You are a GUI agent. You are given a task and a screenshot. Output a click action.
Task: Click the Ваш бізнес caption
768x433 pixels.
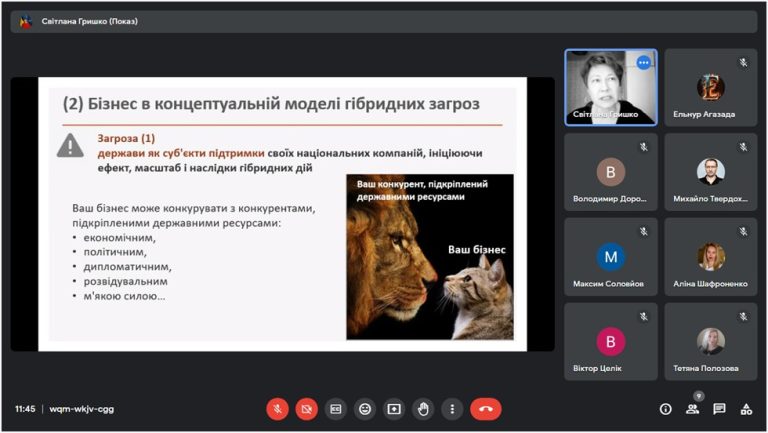(477, 250)
